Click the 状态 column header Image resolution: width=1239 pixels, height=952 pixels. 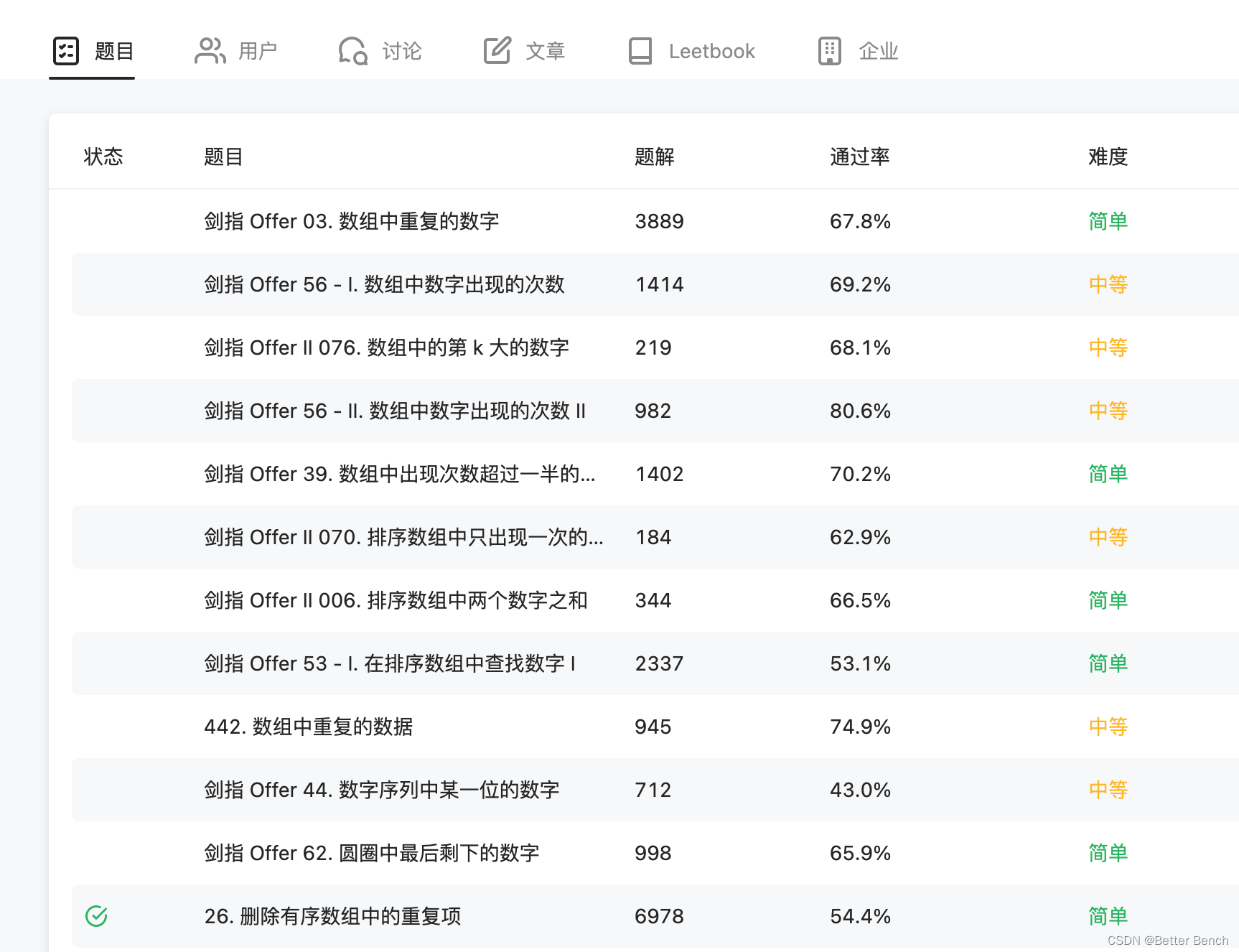click(103, 157)
